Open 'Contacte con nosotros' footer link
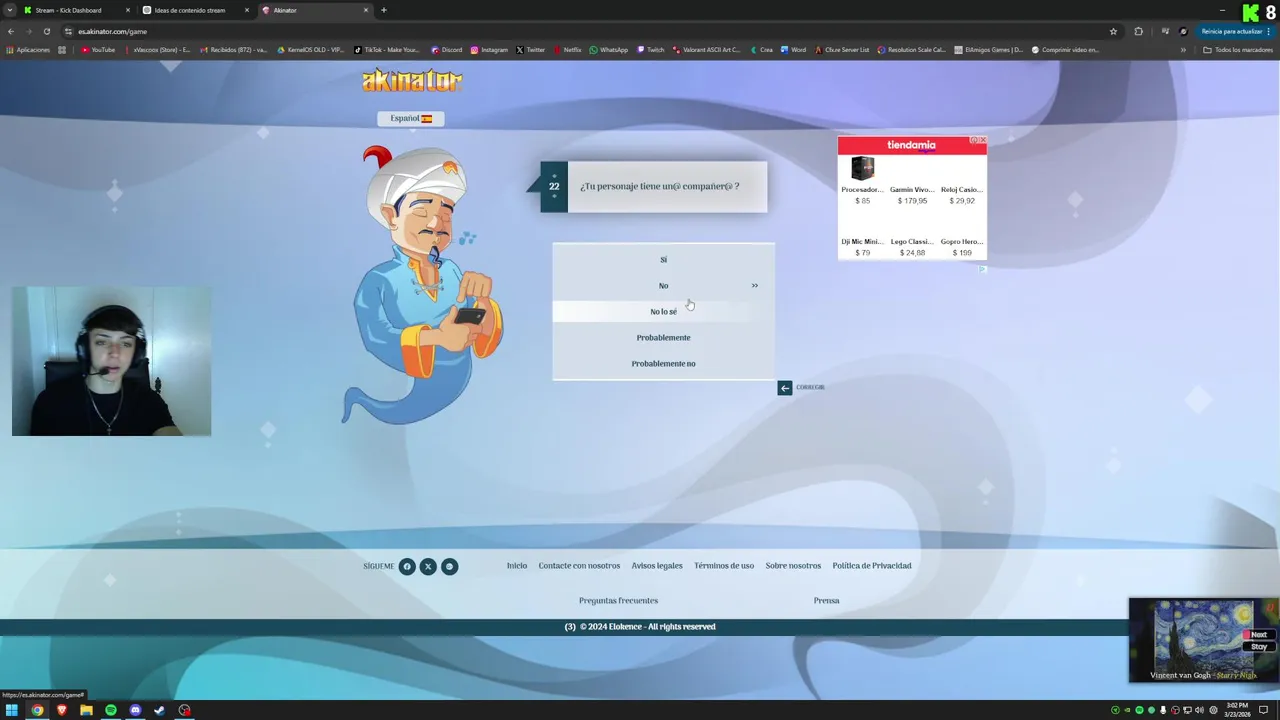 click(x=579, y=566)
